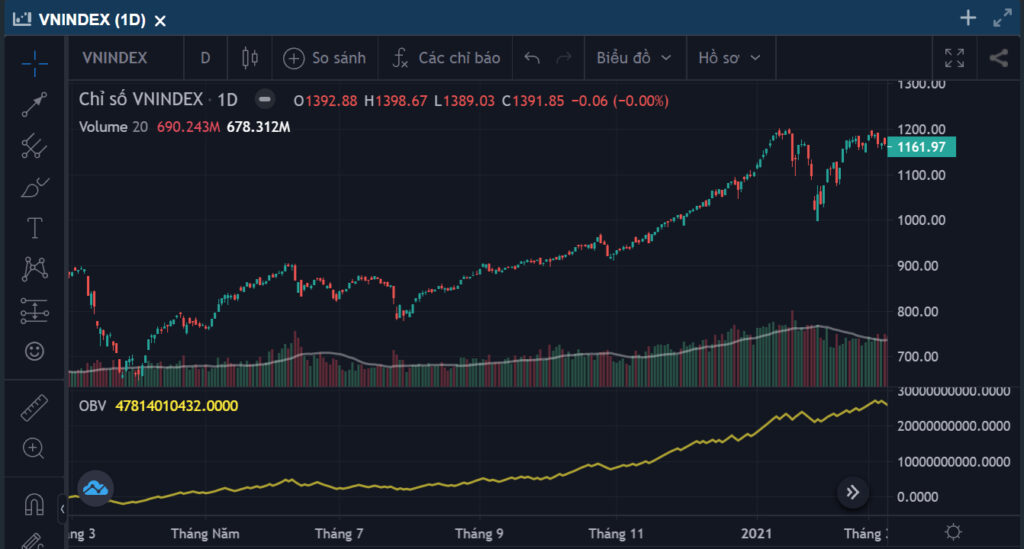The width and height of the screenshot is (1024, 549).
Task: Open chart settings gear on time axis
Action: point(953,532)
